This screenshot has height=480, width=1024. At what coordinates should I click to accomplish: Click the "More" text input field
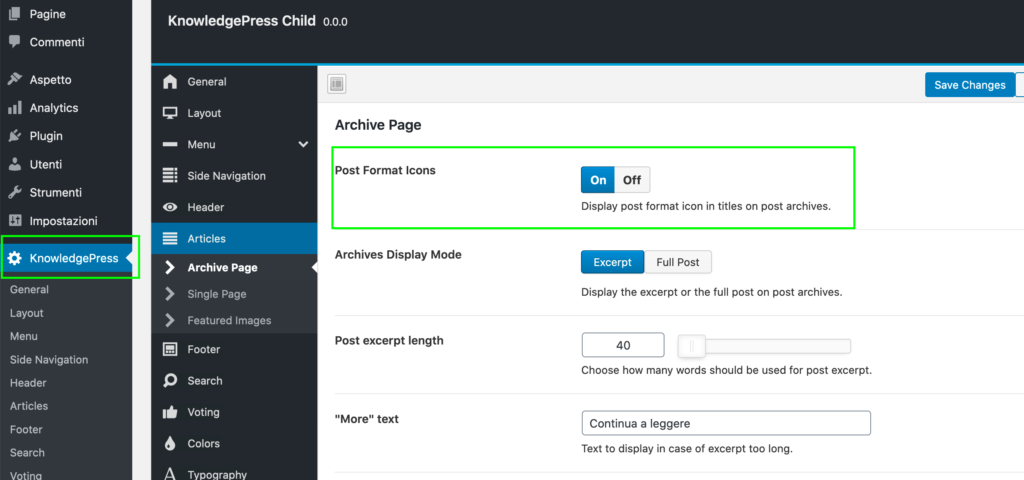point(725,423)
